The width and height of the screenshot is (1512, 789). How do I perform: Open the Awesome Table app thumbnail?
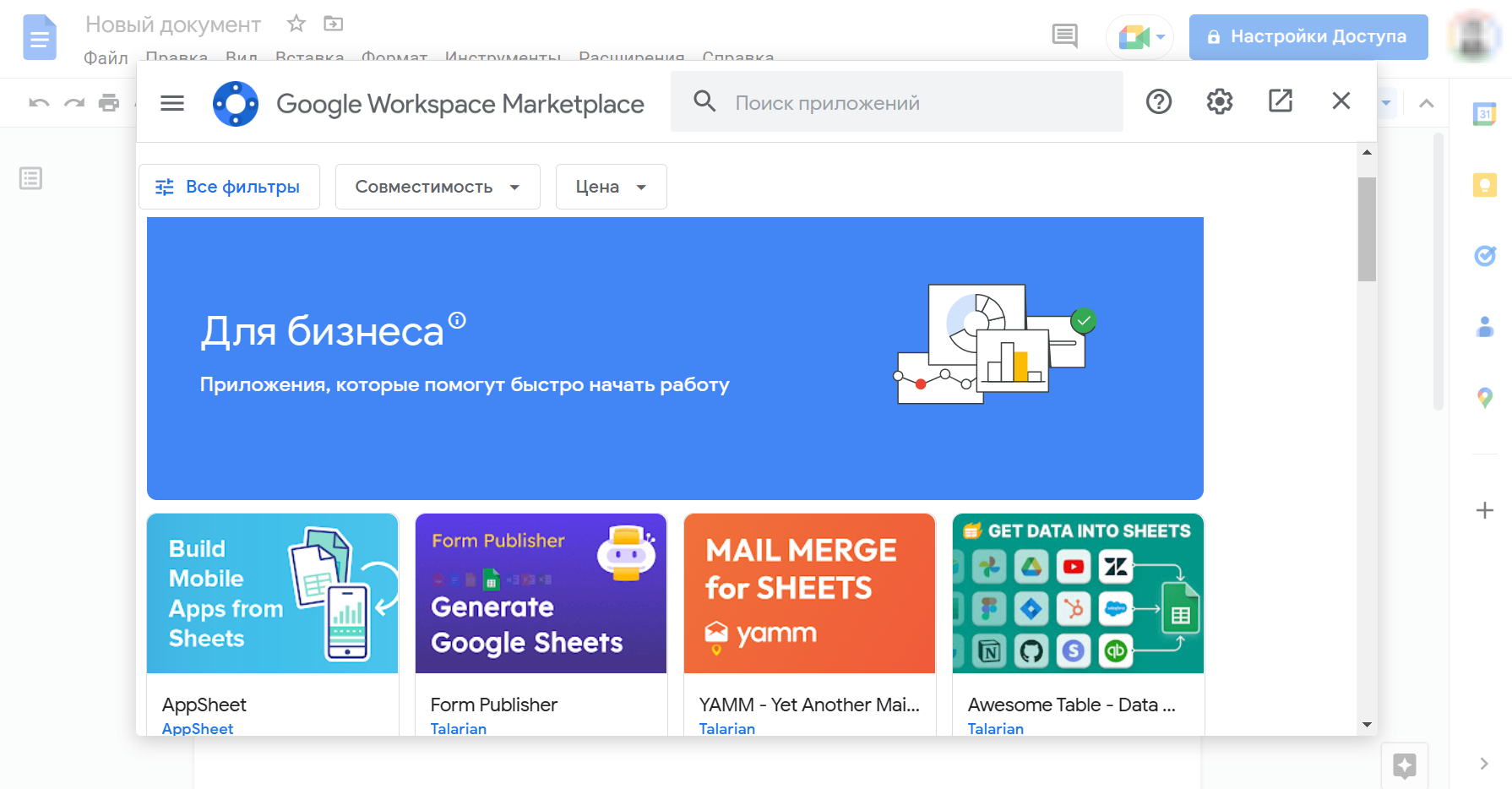coord(1078,593)
